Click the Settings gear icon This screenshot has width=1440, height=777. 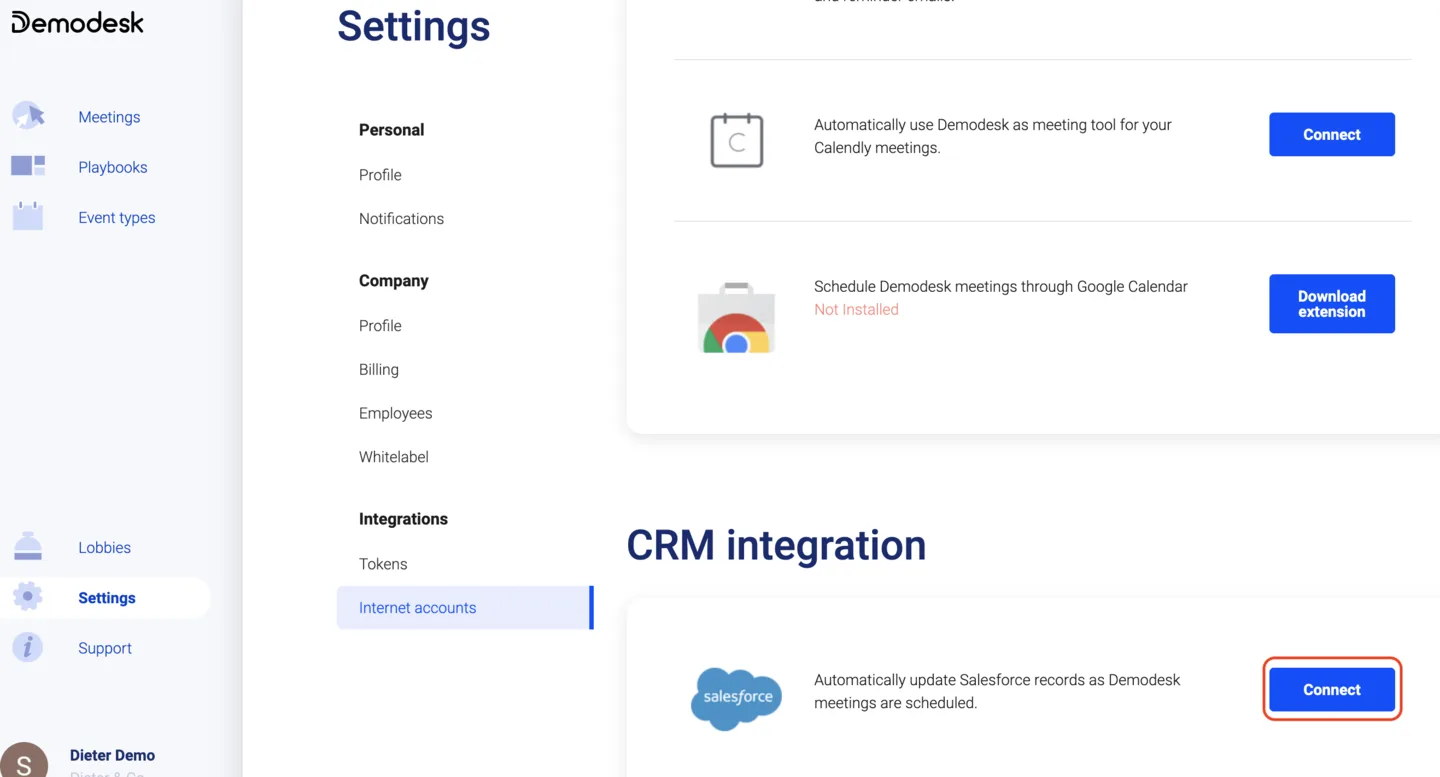click(28, 597)
